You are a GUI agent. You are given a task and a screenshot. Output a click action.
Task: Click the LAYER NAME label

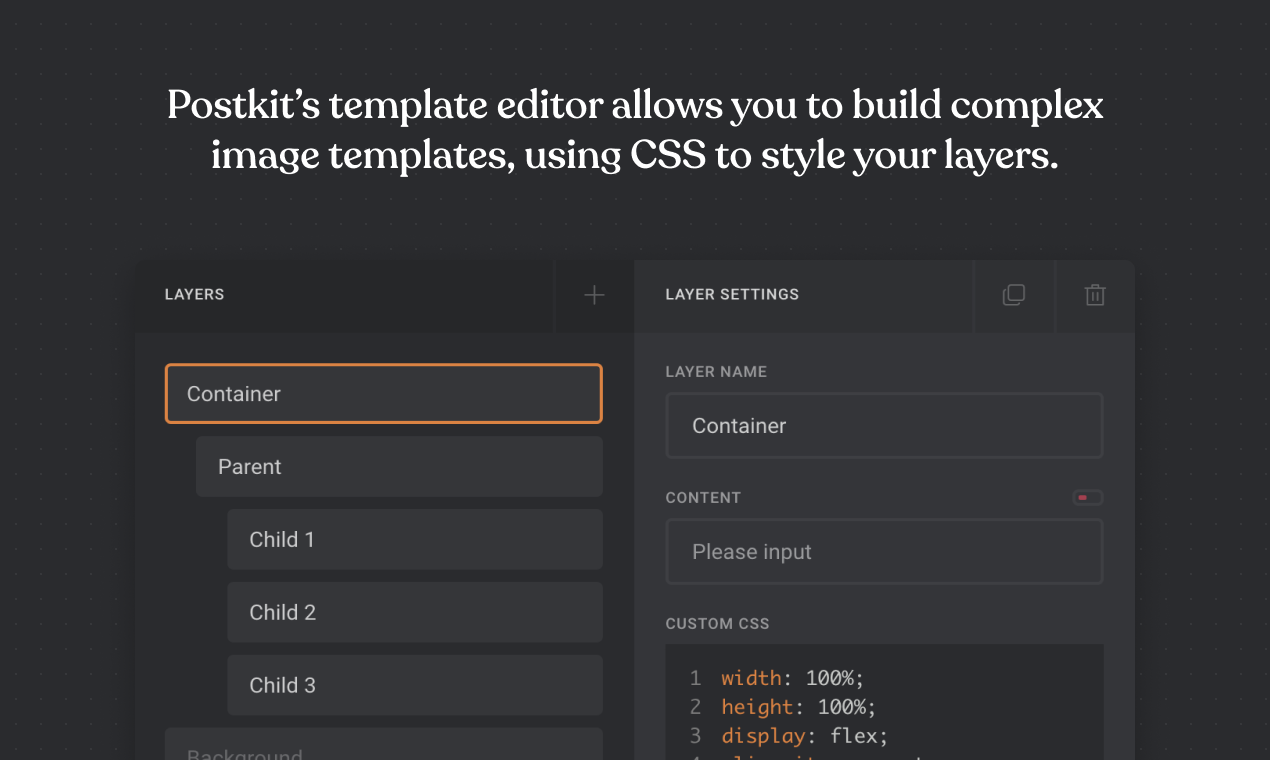pyautogui.click(x=716, y=372)
